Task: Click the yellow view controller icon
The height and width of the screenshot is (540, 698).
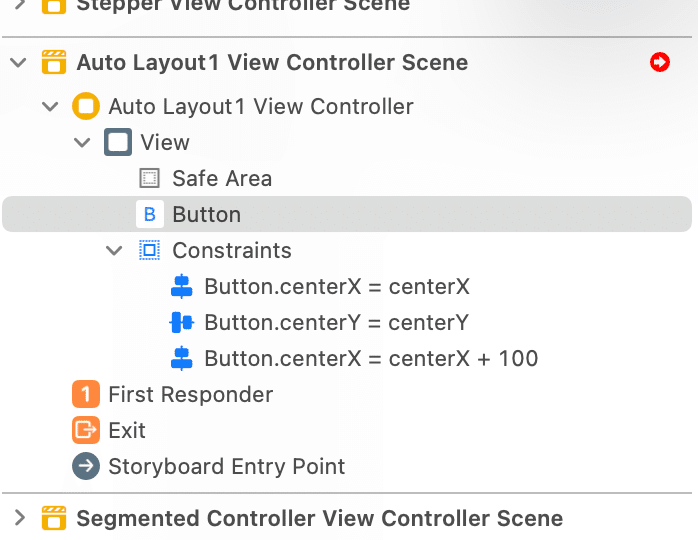Action: (86, 106)
